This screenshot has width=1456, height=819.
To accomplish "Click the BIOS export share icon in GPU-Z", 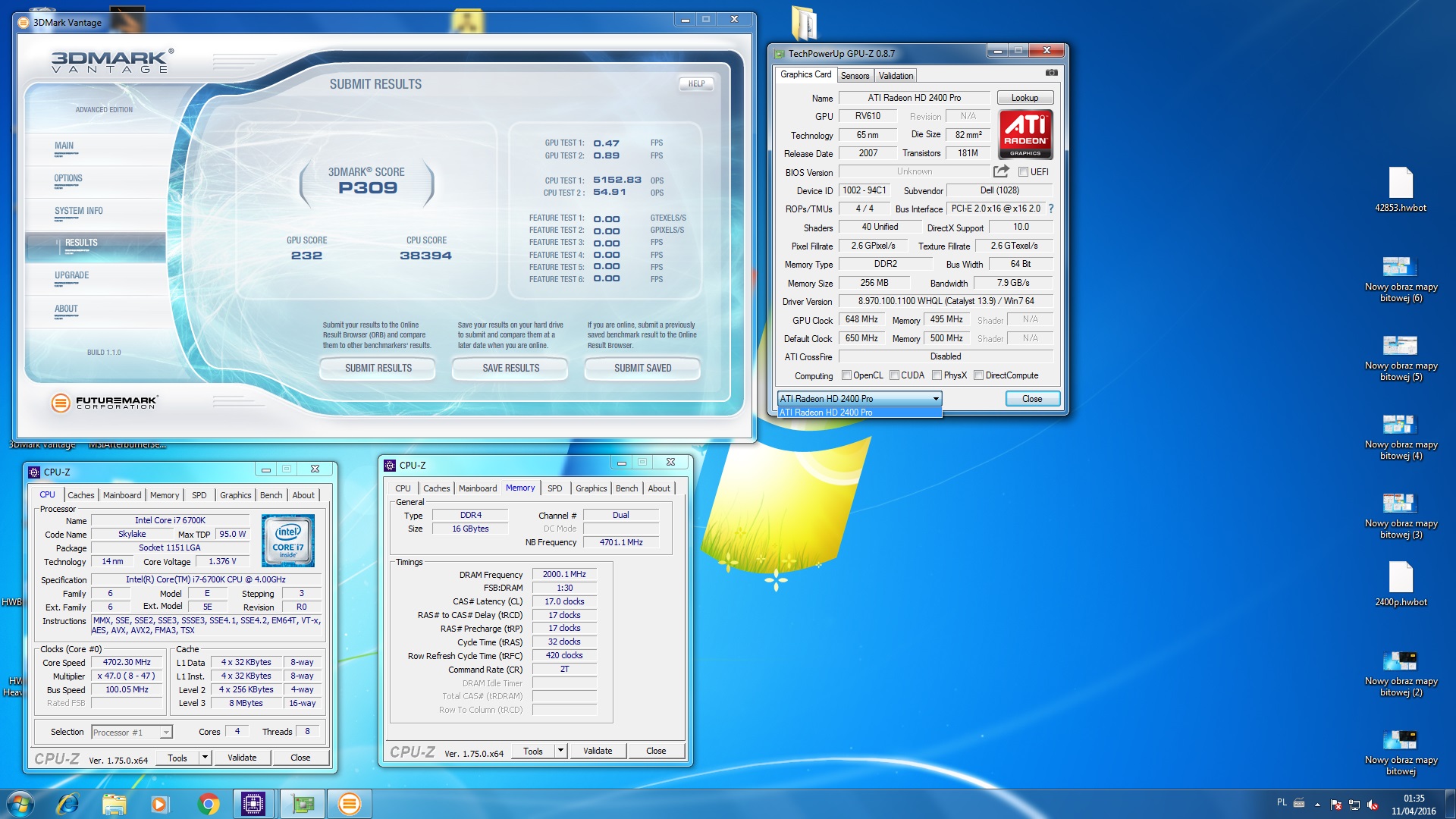I will 1001,171.
